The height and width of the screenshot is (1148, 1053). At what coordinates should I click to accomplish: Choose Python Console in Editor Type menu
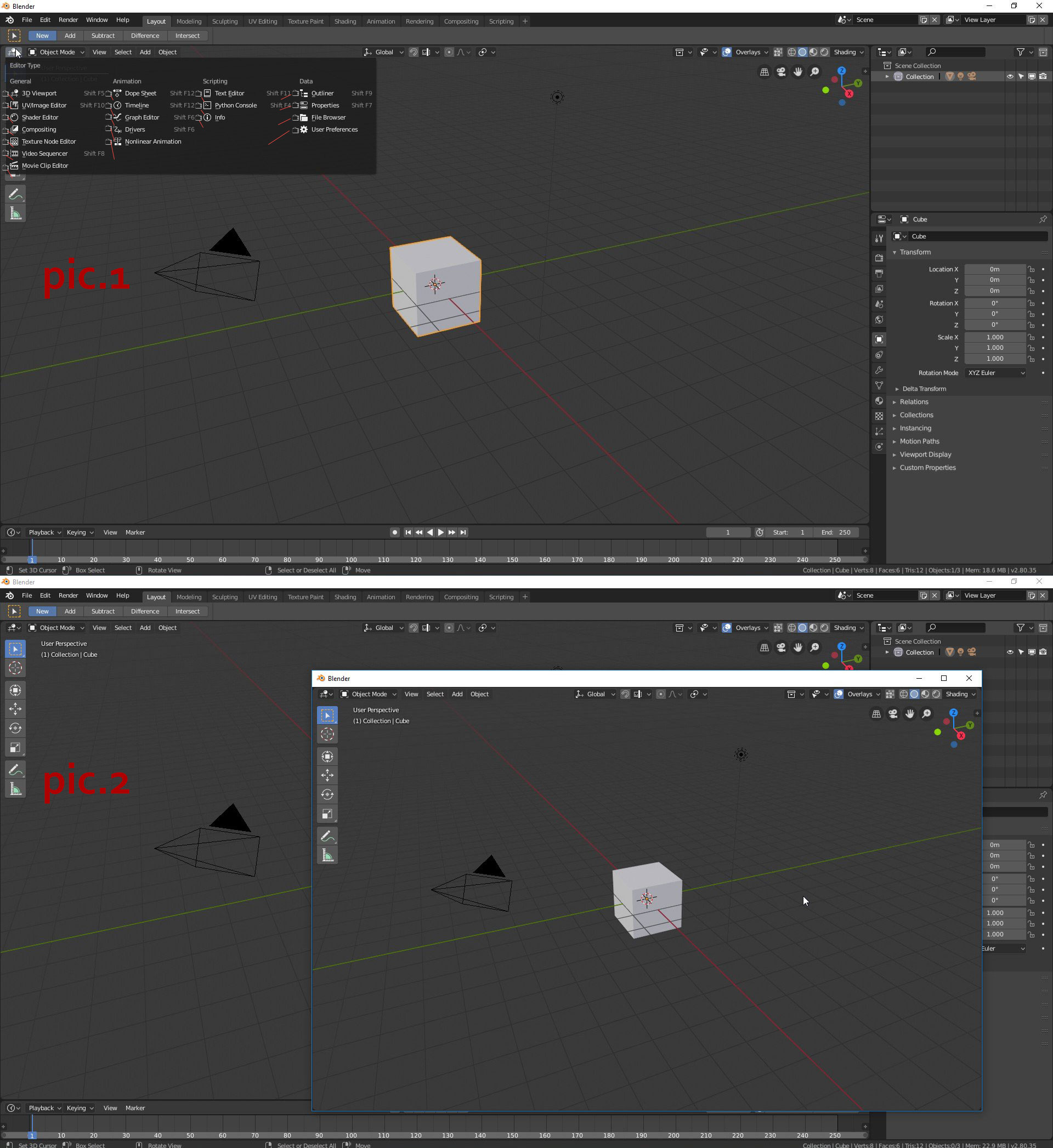(x=235, y=105)
